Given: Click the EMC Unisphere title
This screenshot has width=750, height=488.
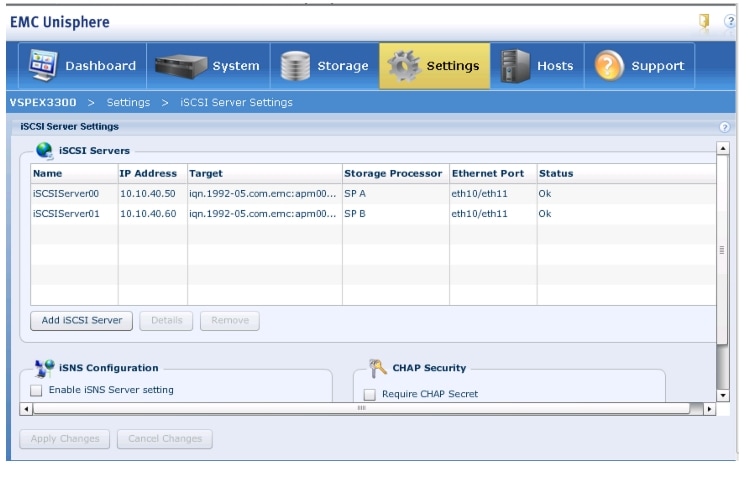Looking at the screenshot, I should [60, 22].
